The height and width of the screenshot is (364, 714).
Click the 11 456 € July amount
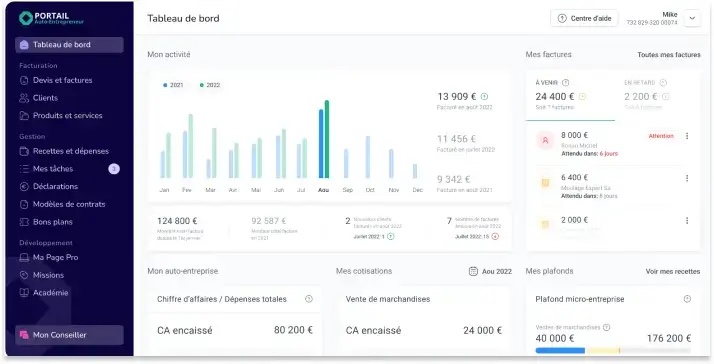(x=456, y=139)
